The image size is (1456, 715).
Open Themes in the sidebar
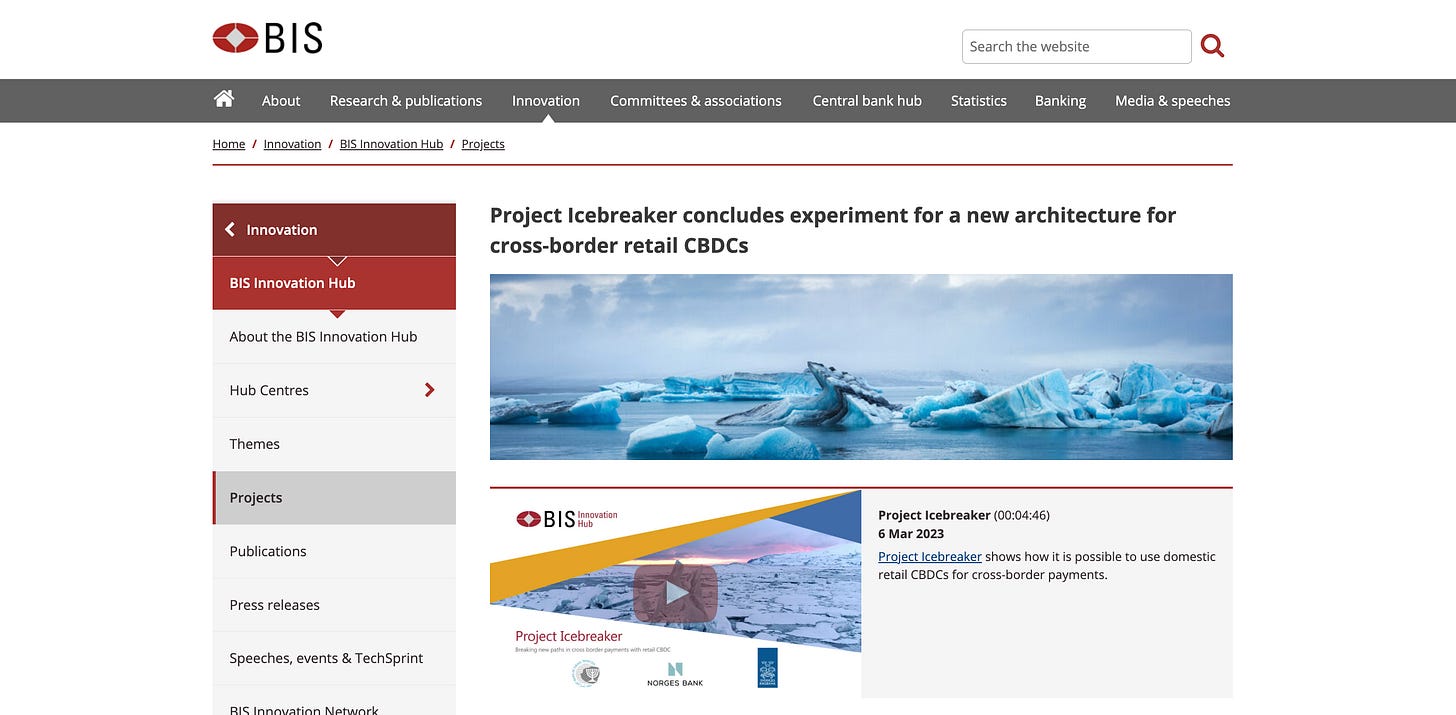coord(334,444)
